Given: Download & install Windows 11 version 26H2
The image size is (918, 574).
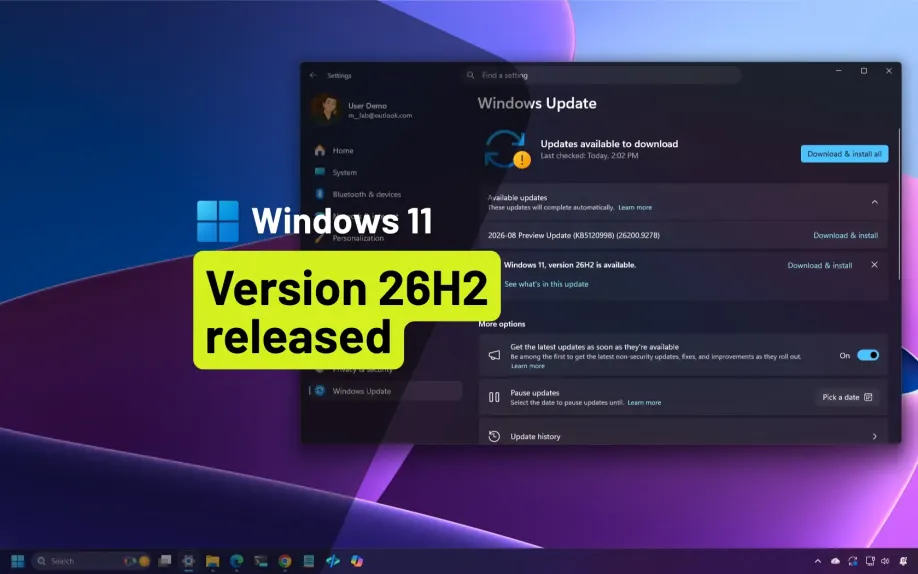Looking at the screenshot, I should (820, 265).
